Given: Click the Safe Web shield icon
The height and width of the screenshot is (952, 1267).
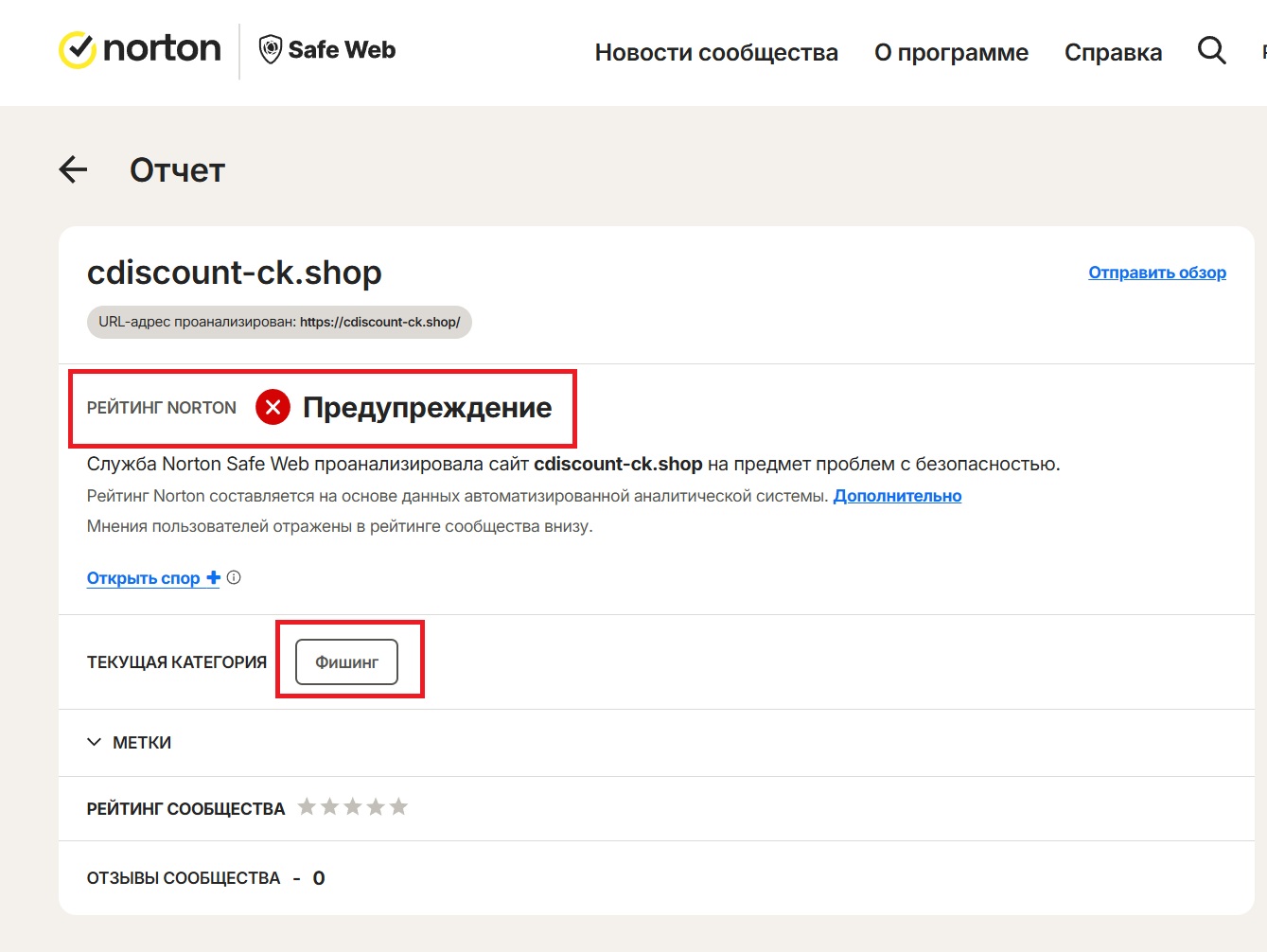Looking at the screenshot, I should tap(270, 49).
